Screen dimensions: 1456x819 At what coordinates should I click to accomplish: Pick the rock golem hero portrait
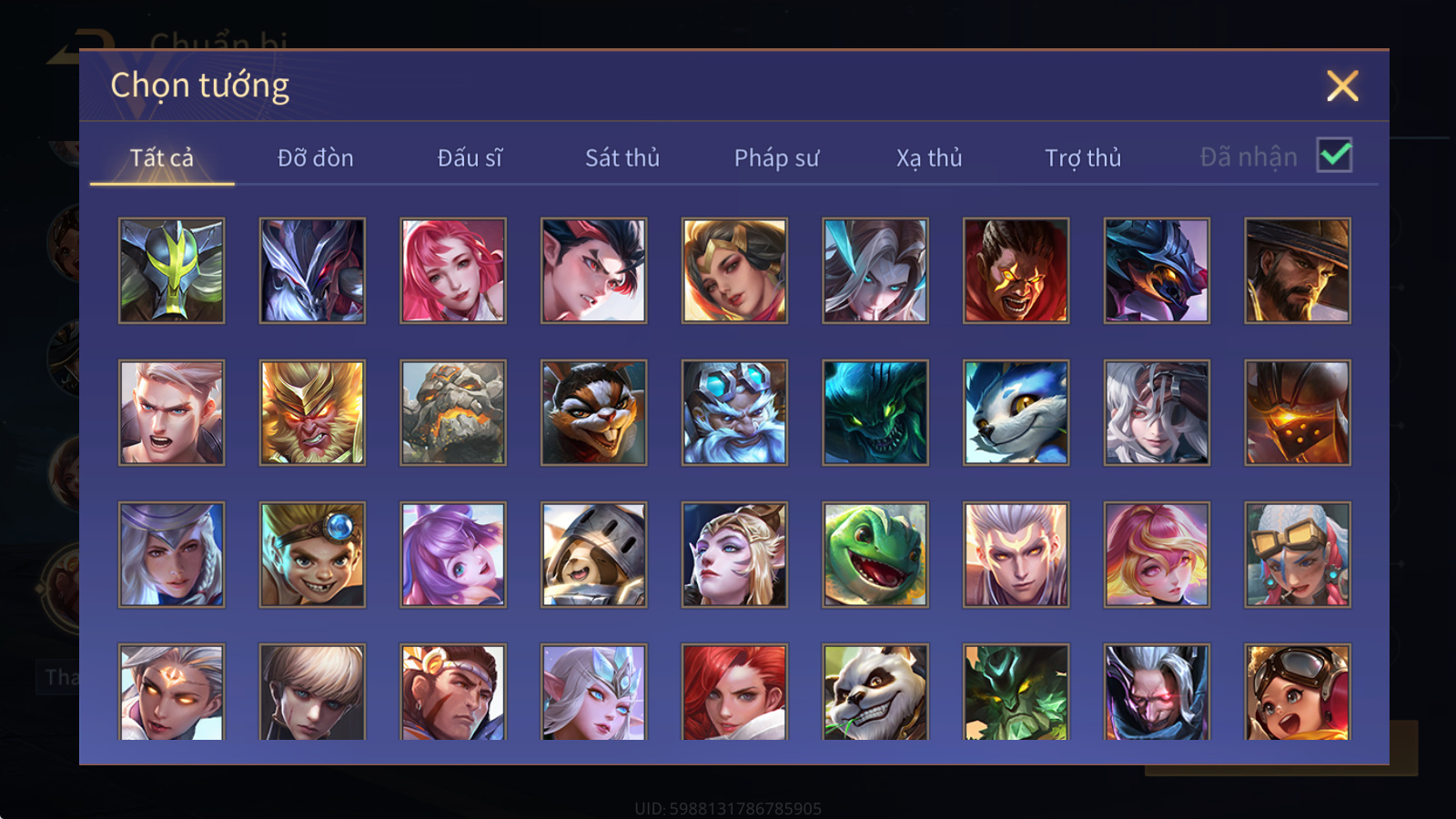pyautogui.click(x=453, y=412)
